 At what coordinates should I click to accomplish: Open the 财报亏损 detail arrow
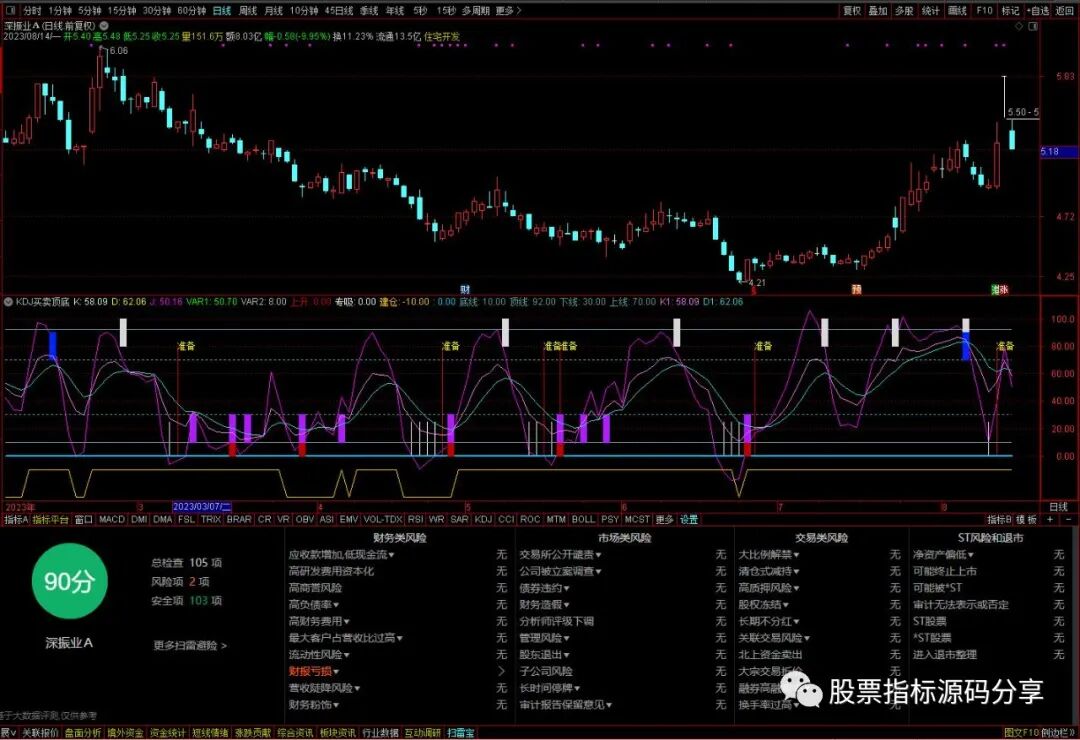[x=501, y=671]
